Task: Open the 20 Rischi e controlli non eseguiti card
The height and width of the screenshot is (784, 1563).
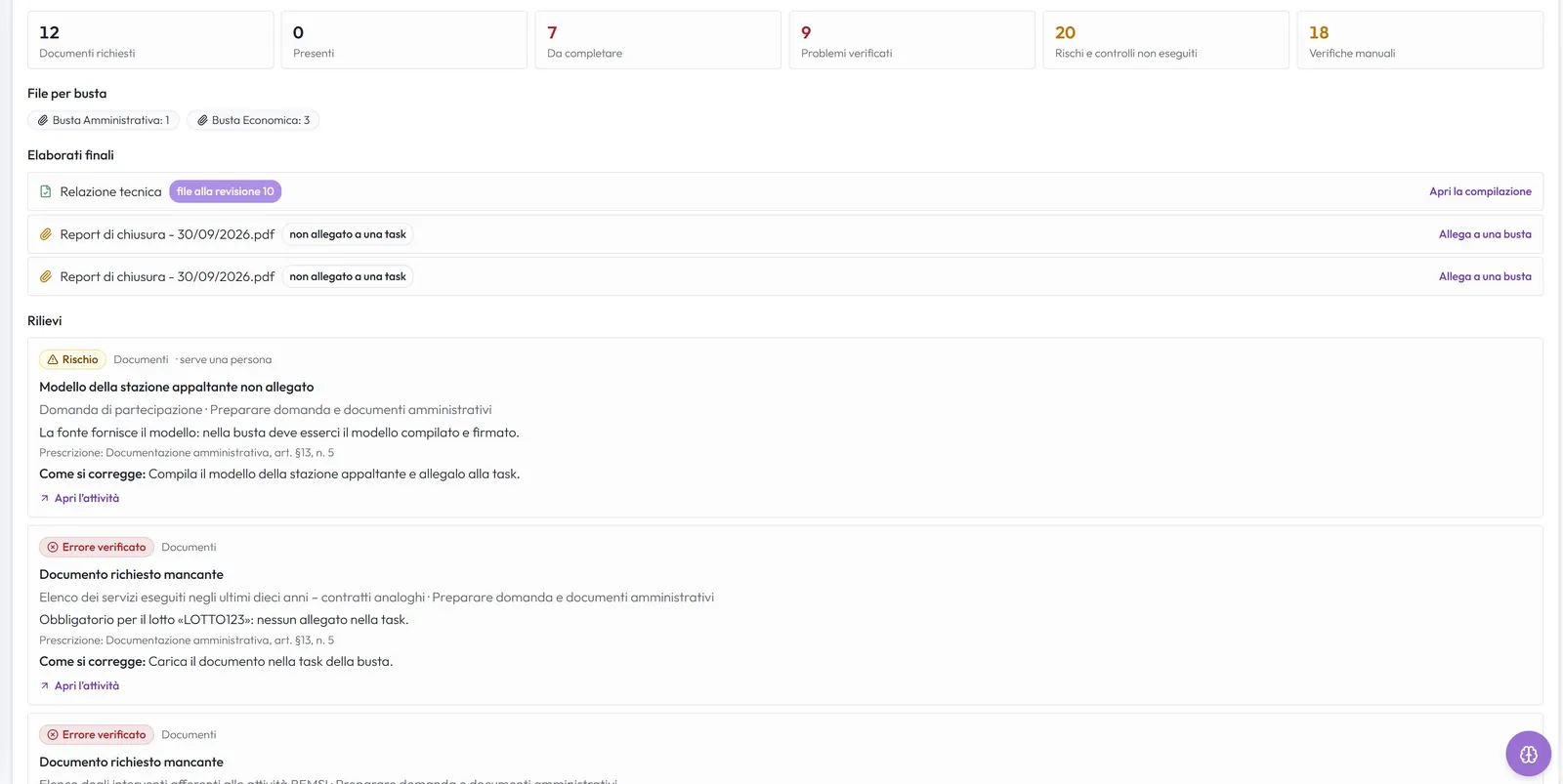Action: pyautogui.click(x=1166, y=40)
